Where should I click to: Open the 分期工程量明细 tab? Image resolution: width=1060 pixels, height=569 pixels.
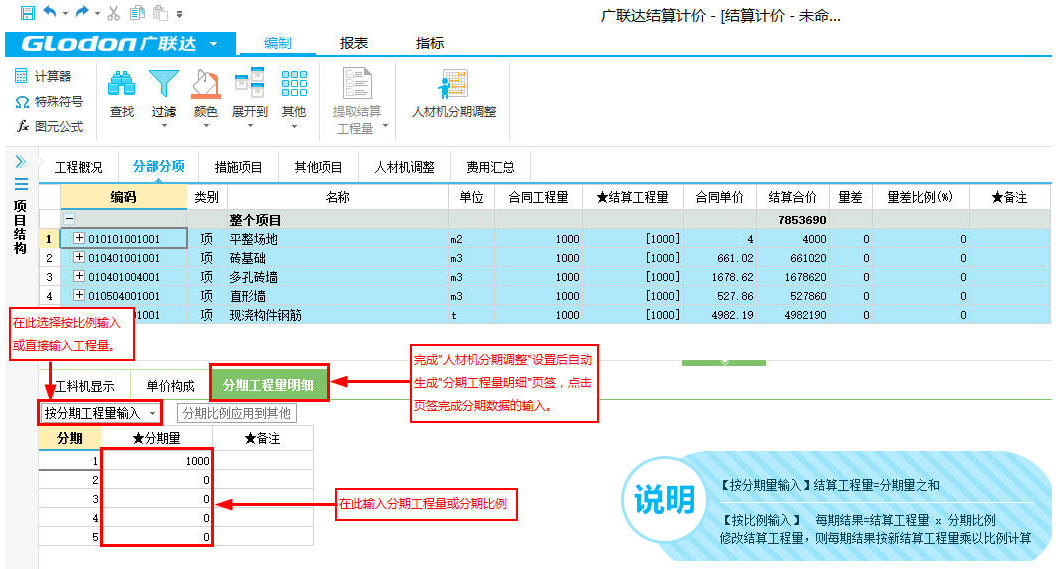click(268, 385)
